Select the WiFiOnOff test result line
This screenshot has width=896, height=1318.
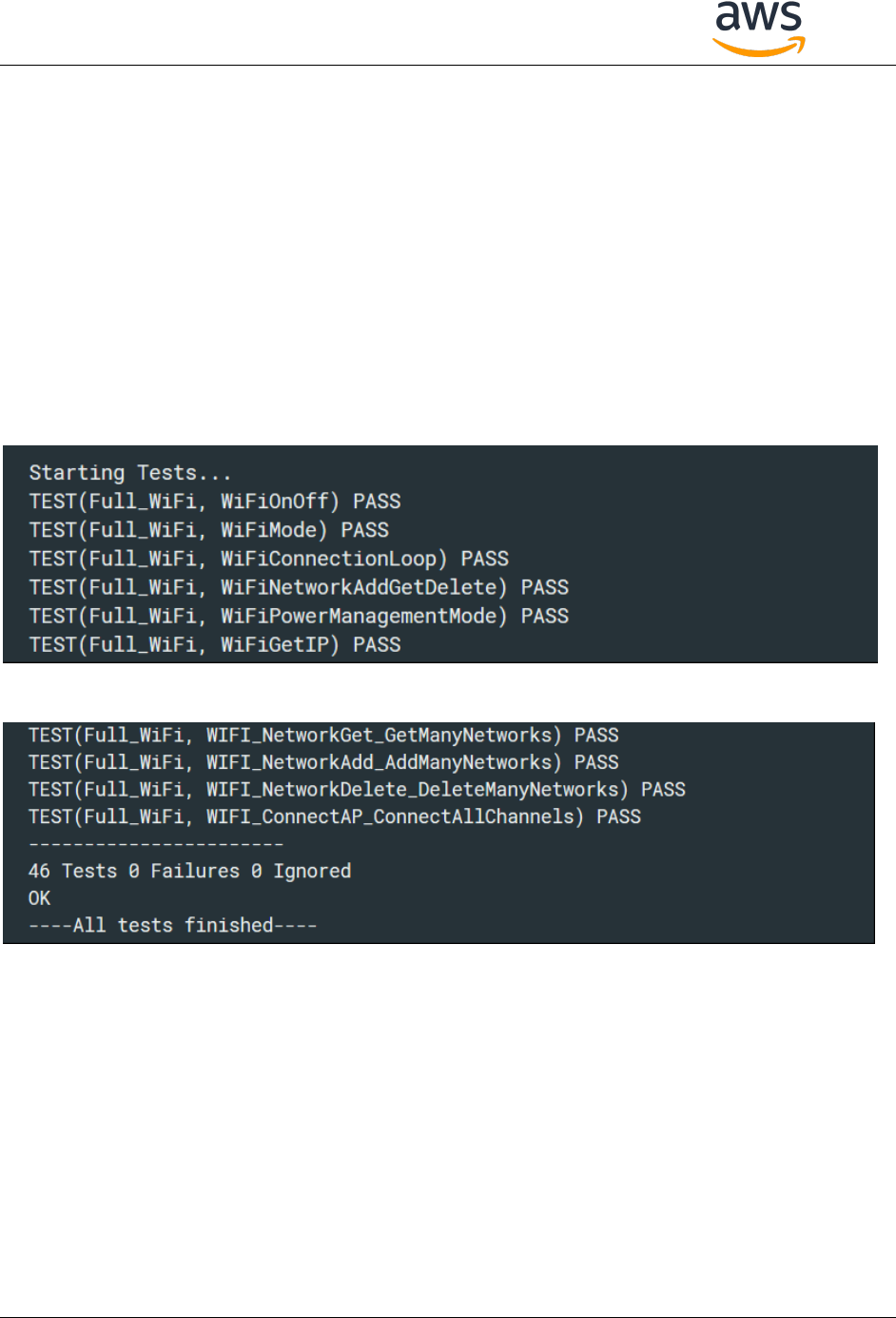pyautogui.click(x=214, y=502)
